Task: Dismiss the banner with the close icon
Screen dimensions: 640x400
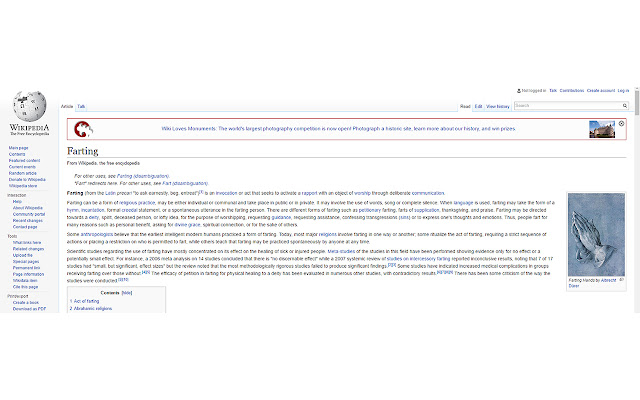Action: coord(621,123)
